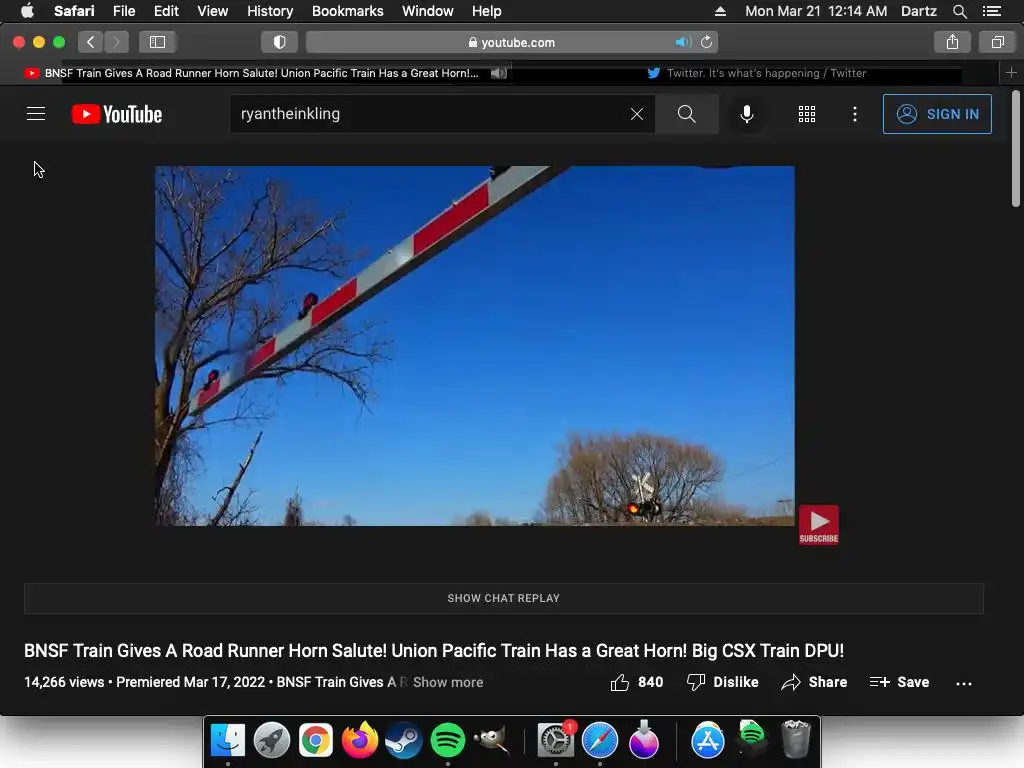Mute the YouTube tab's speaker icon
The image size is (1024, 768).
(498, 73)
